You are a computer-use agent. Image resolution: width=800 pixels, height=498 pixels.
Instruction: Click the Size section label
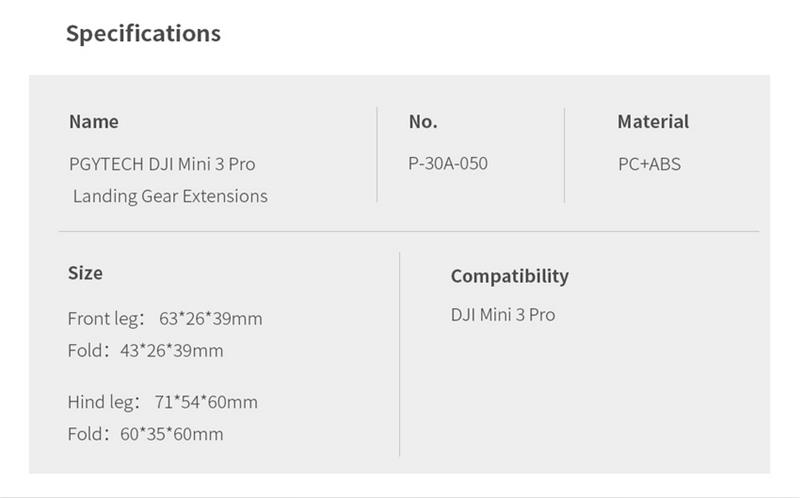[85, 272]
